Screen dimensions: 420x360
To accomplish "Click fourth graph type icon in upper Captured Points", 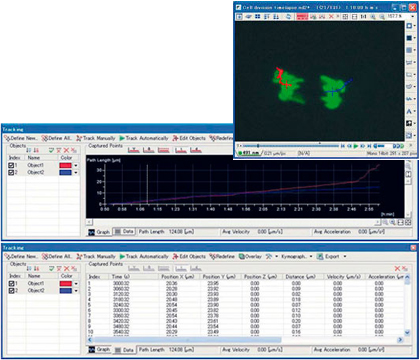I will (x=181, y=150).
